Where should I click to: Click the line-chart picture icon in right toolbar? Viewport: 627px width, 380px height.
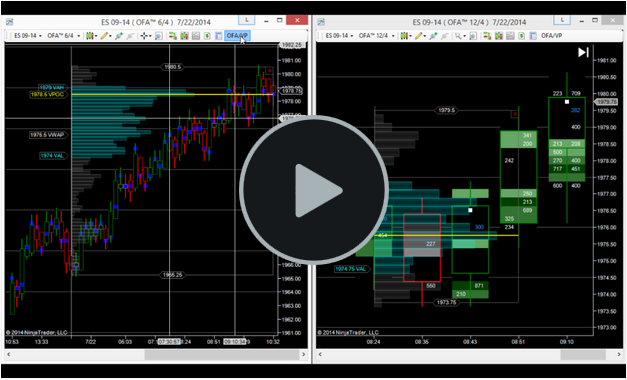[510, 36]
